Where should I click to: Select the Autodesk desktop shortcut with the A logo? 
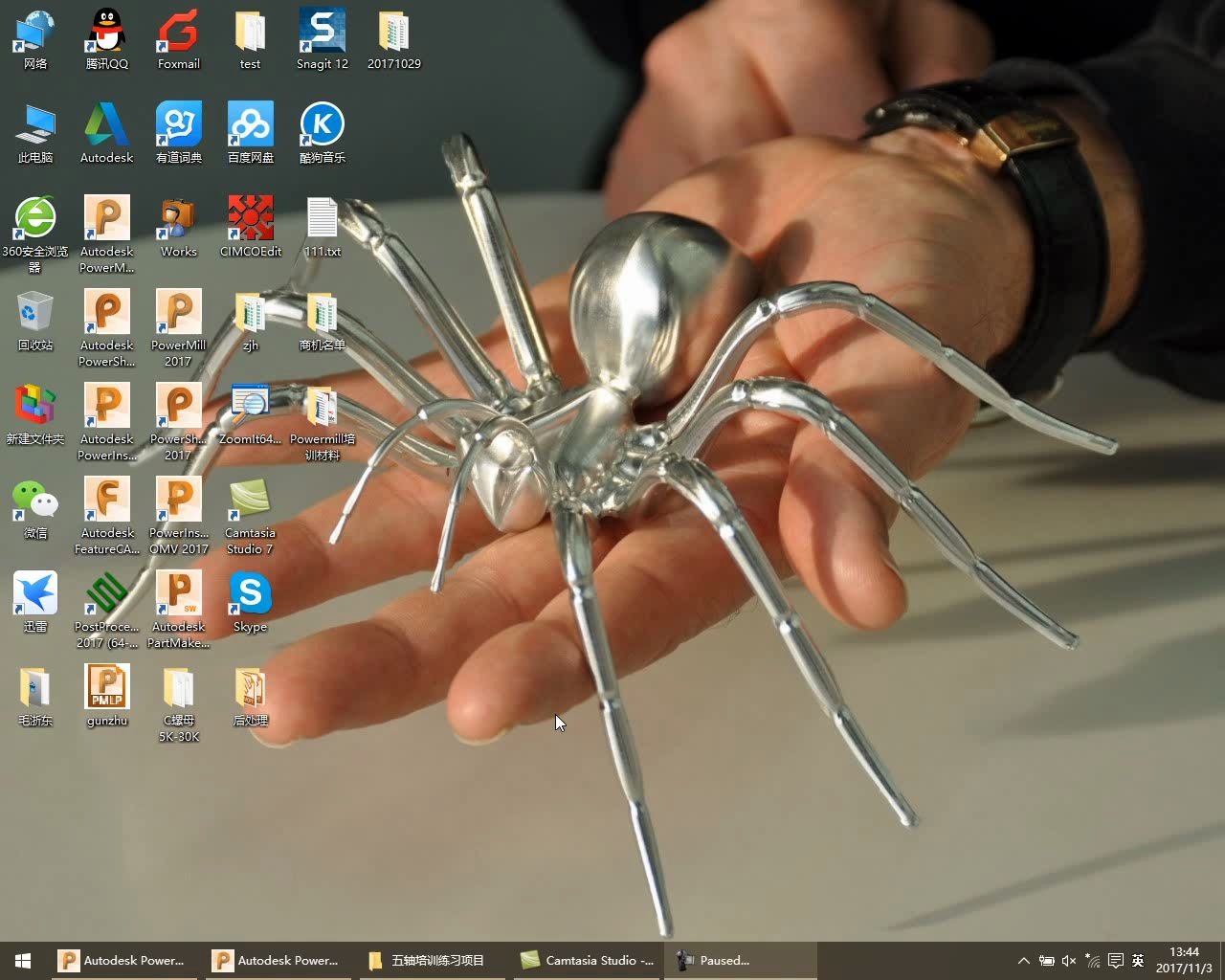[106, 133]
